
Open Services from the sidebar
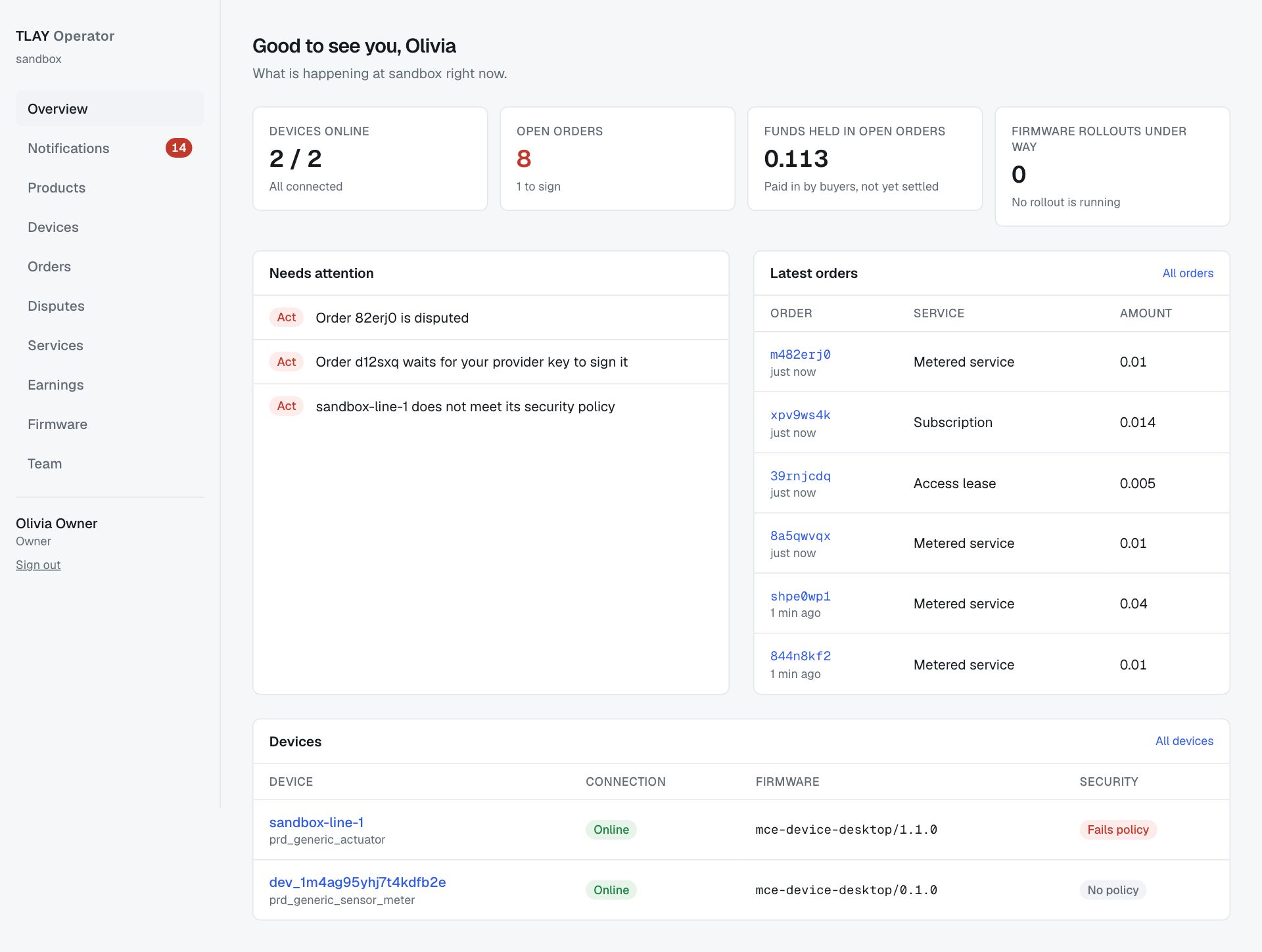pyautogui.click(x=110, y=346)
